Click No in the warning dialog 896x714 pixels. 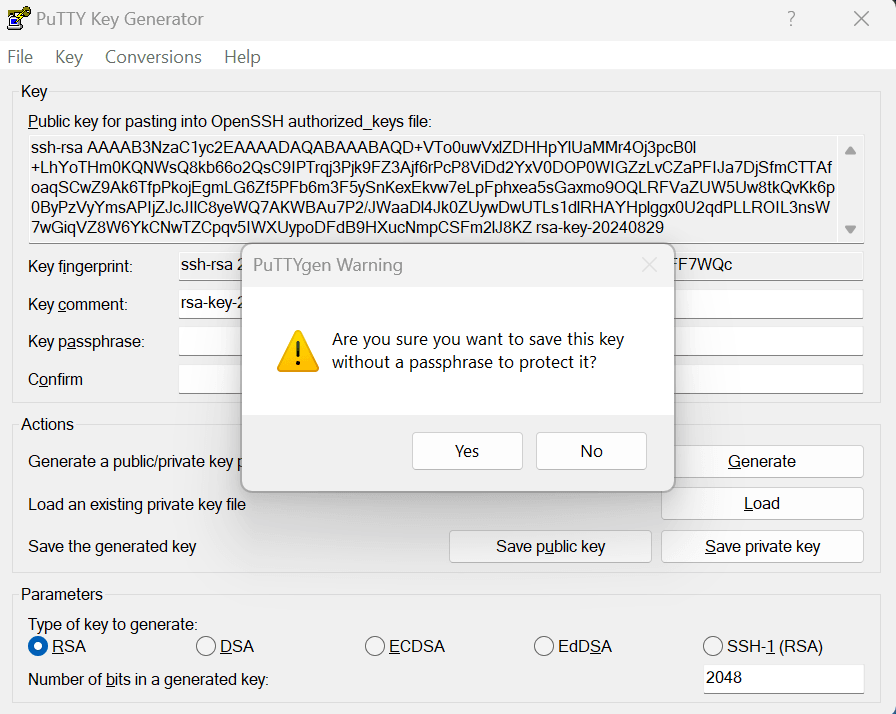click(x=591, y=451)
